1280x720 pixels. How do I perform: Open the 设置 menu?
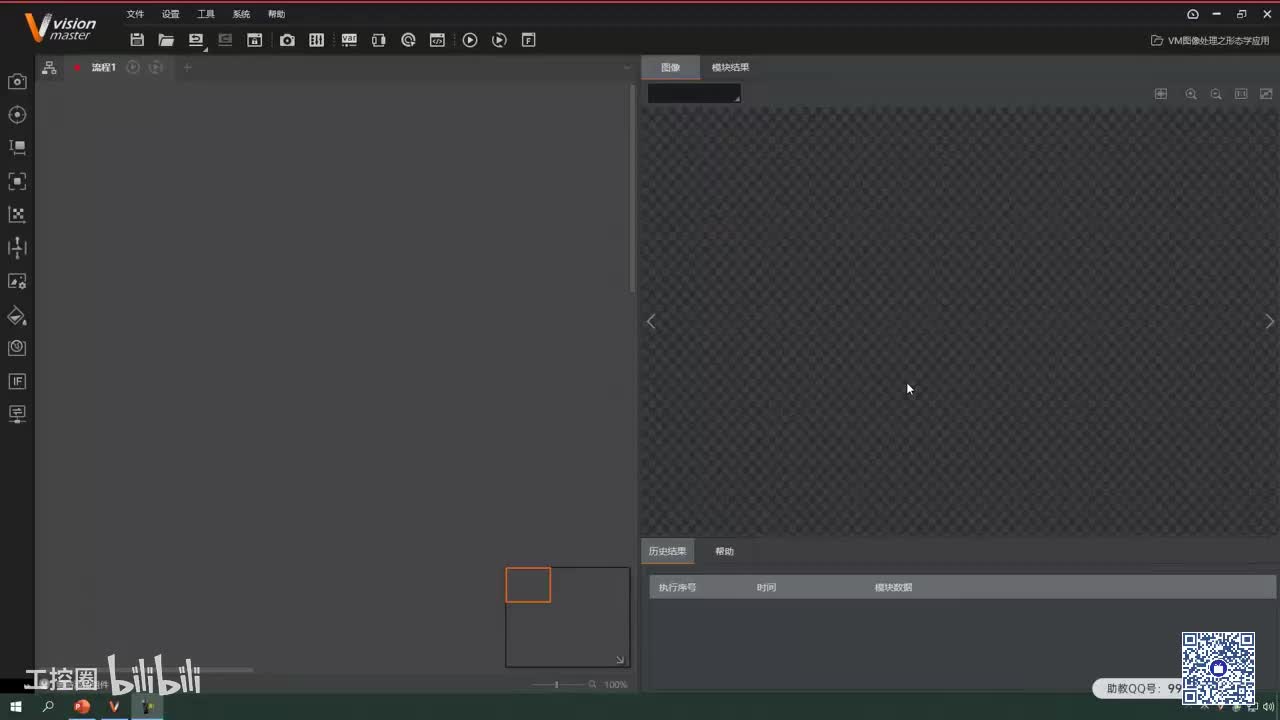(x=170, y=14)
